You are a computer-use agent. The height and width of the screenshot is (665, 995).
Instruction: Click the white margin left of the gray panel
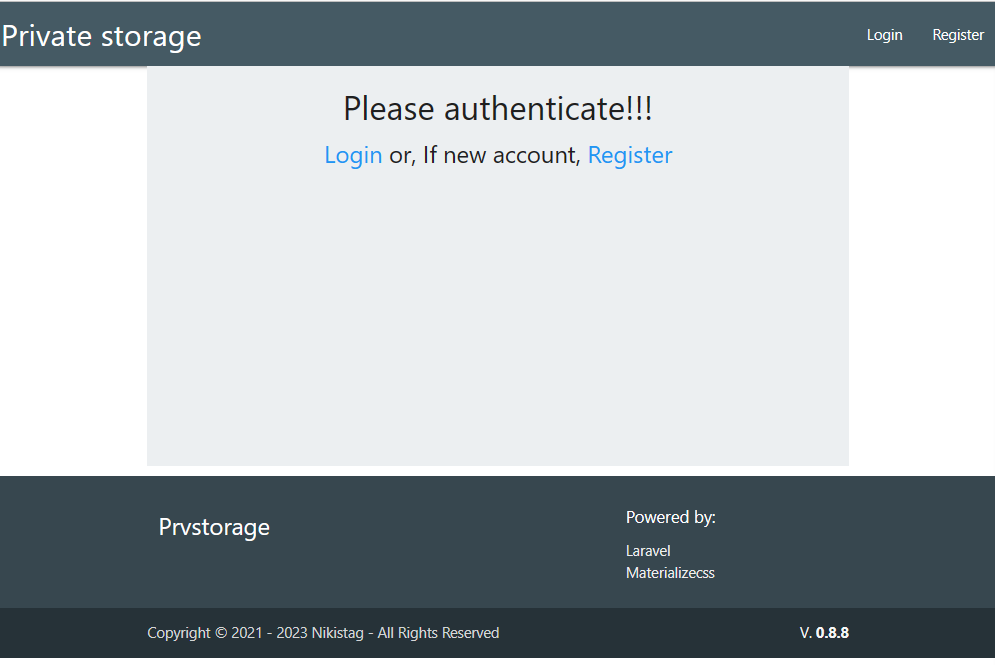point(72,270)
